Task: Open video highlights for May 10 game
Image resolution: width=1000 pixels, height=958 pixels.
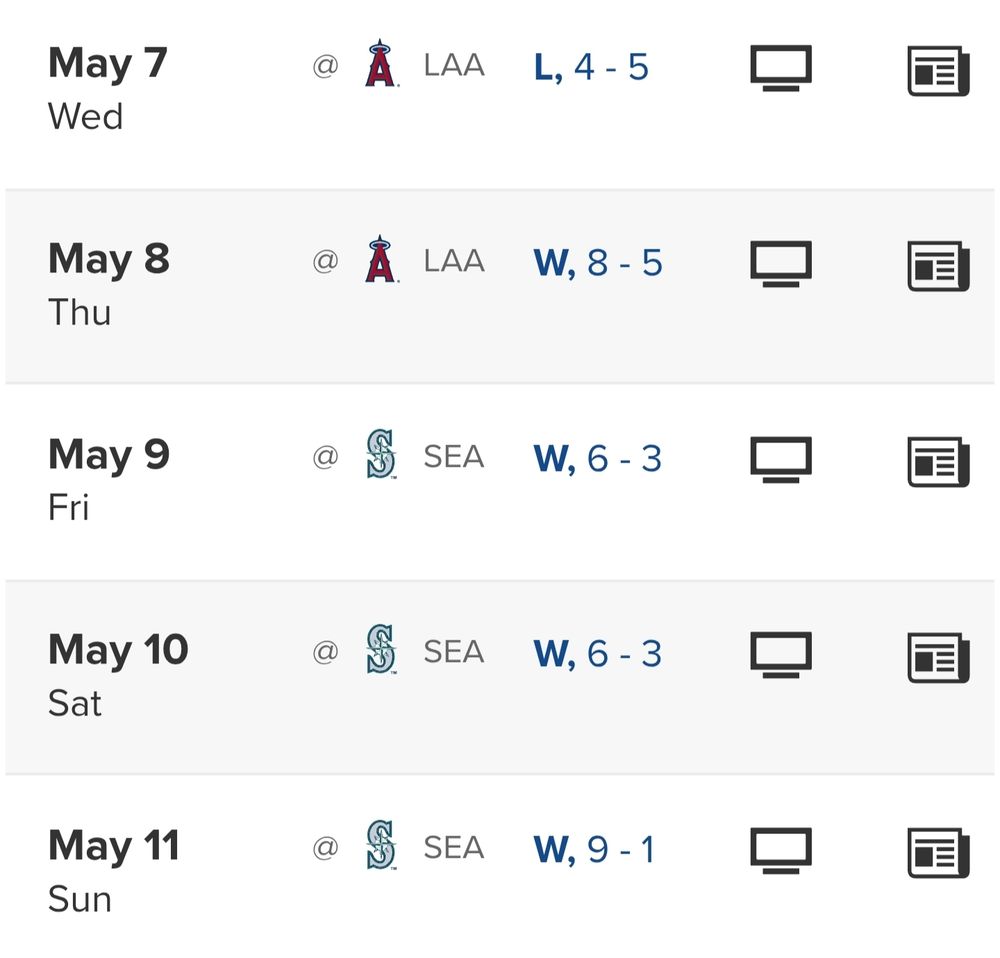Action: coord(781,655)
